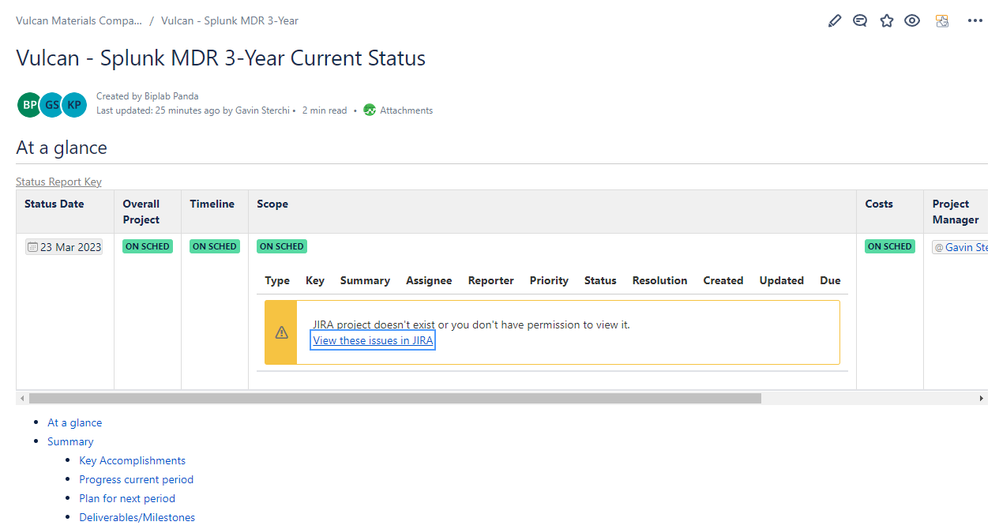Click the Overall Project ON SCHED badge
The height and width of the screenshot is (525, 999).
click(147, 247)
